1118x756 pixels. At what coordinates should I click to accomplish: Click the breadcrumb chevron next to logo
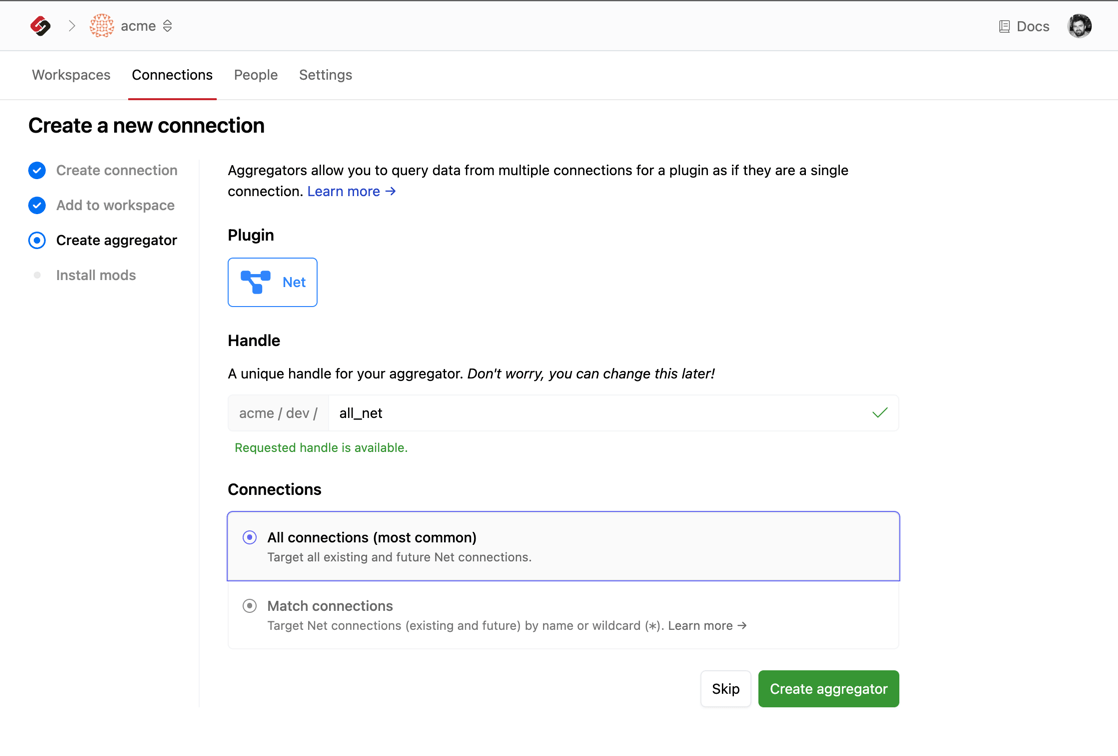(x=72, y=26)
